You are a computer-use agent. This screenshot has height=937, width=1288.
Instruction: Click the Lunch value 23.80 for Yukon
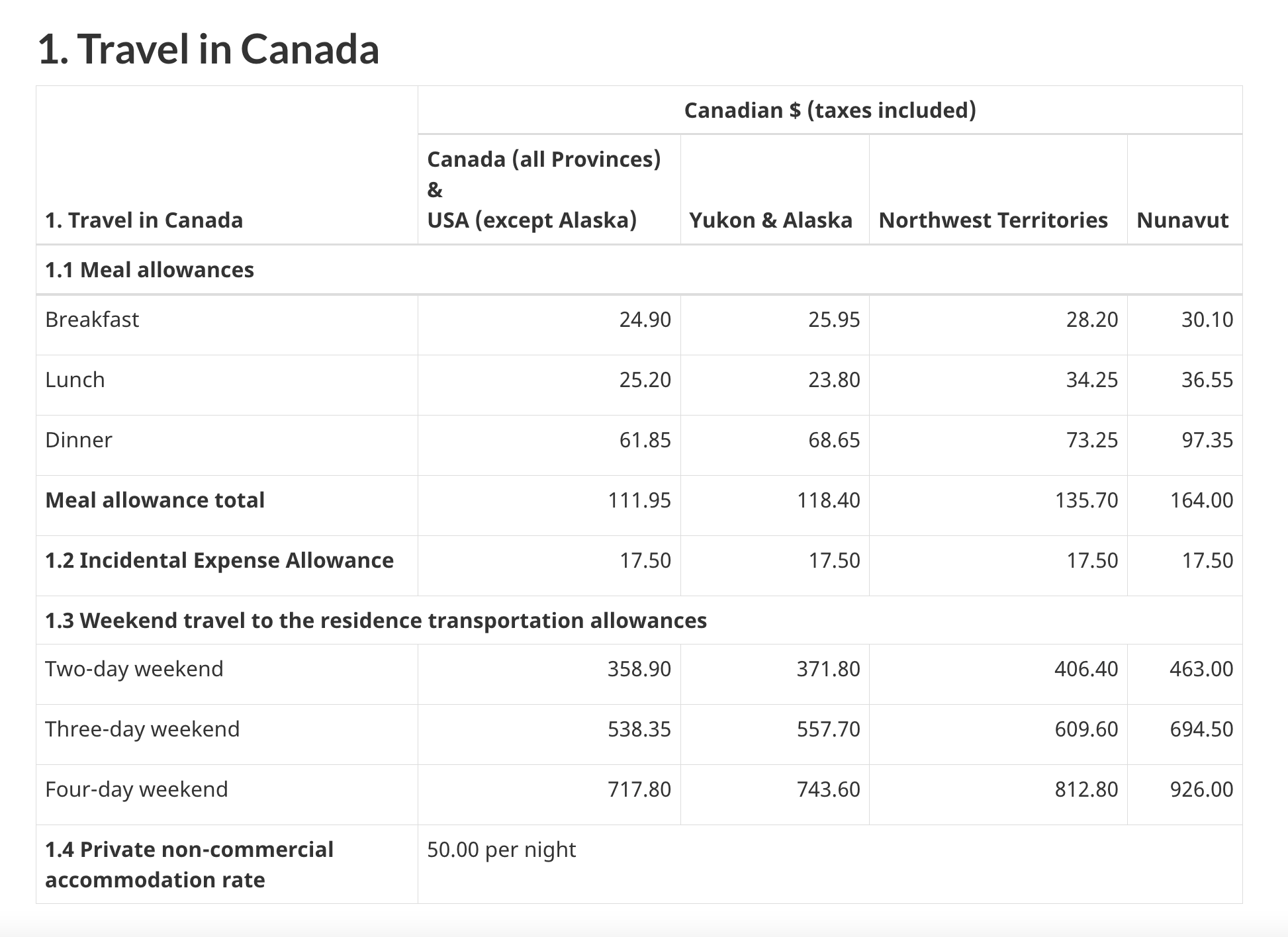coord(834,380)
